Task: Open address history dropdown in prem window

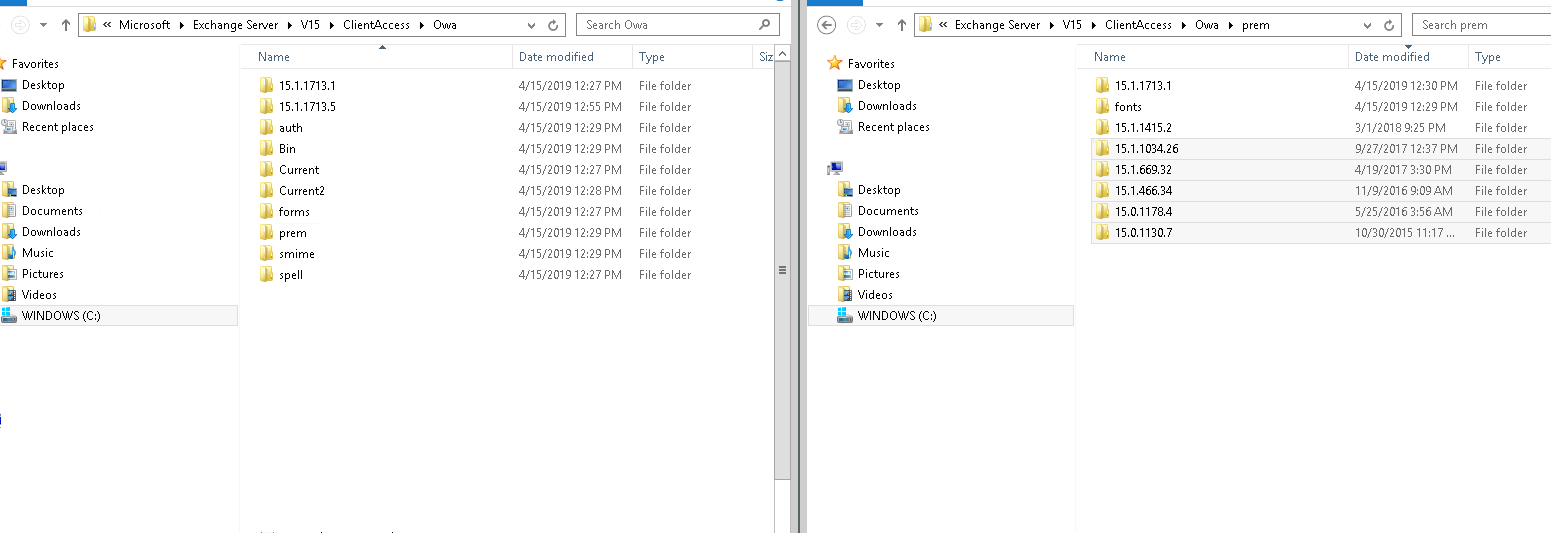Action: tap(1369, 25)
